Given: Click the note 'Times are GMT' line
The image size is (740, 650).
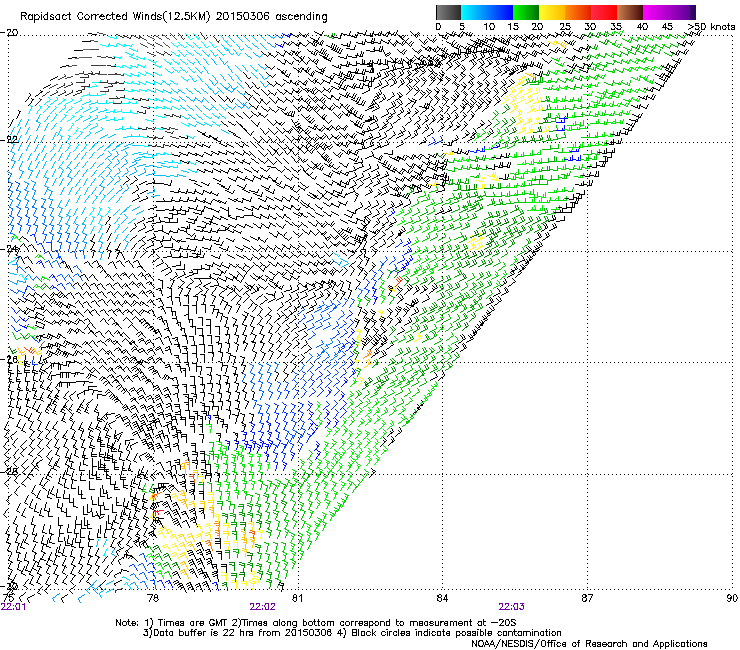Looking at the screenshot, I should click(316, 623).
